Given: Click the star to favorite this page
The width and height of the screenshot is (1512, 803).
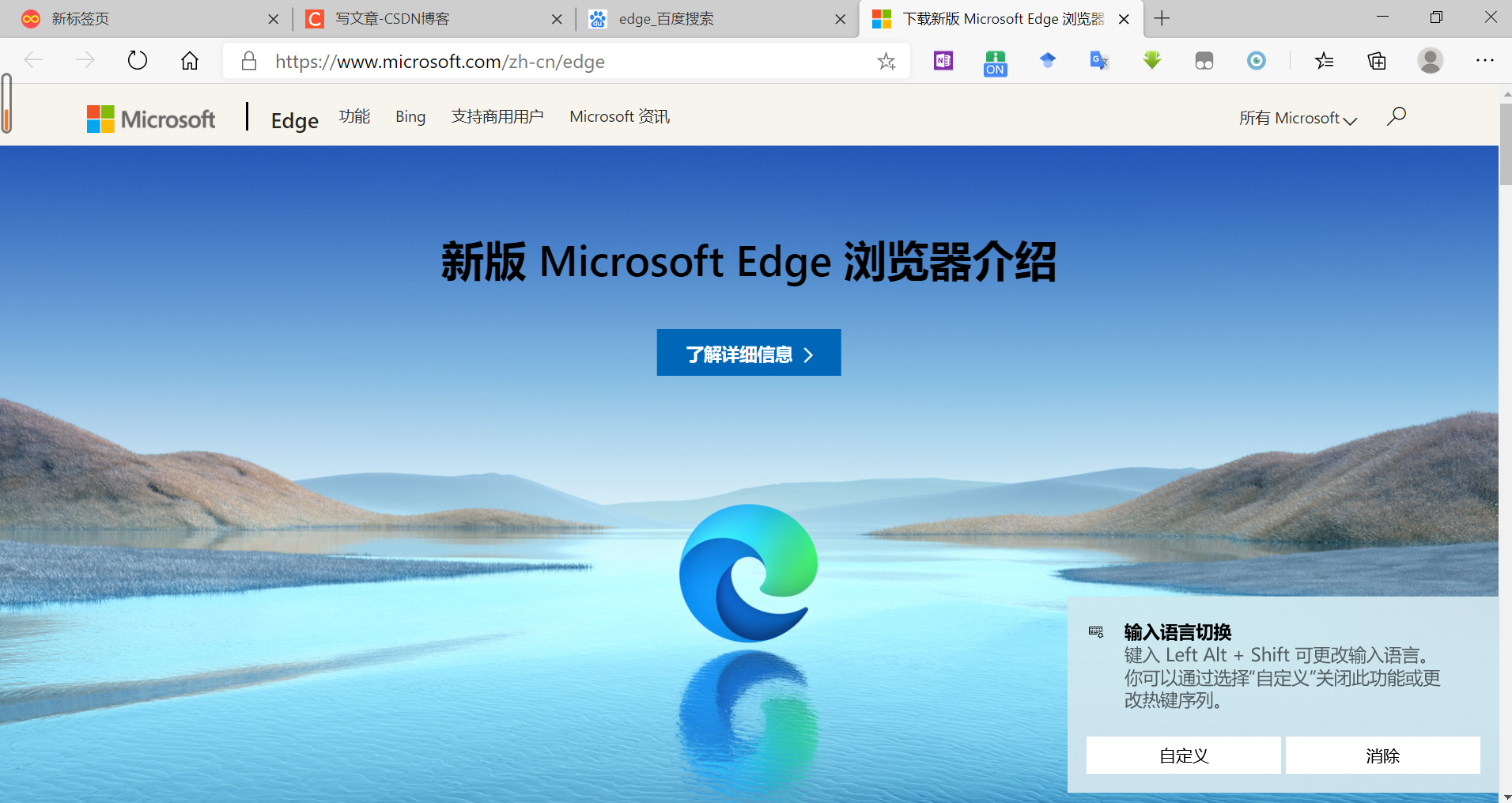Looking at the screenshot, I should pos(886,61).
